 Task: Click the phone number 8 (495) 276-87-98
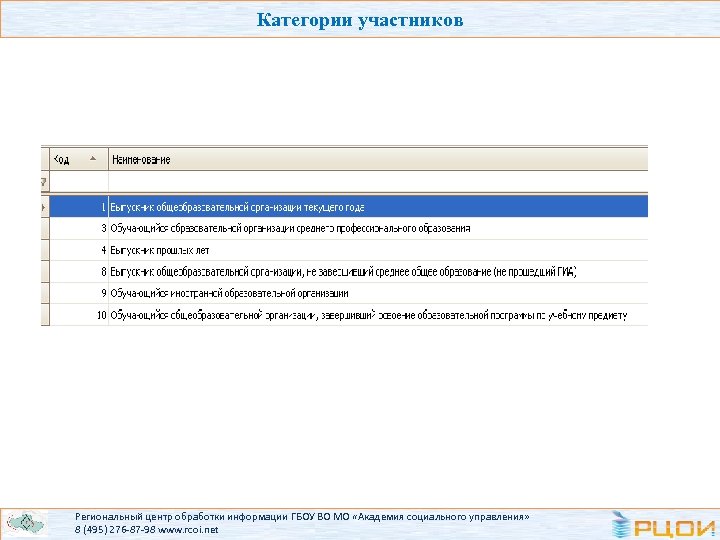[115, 529]
